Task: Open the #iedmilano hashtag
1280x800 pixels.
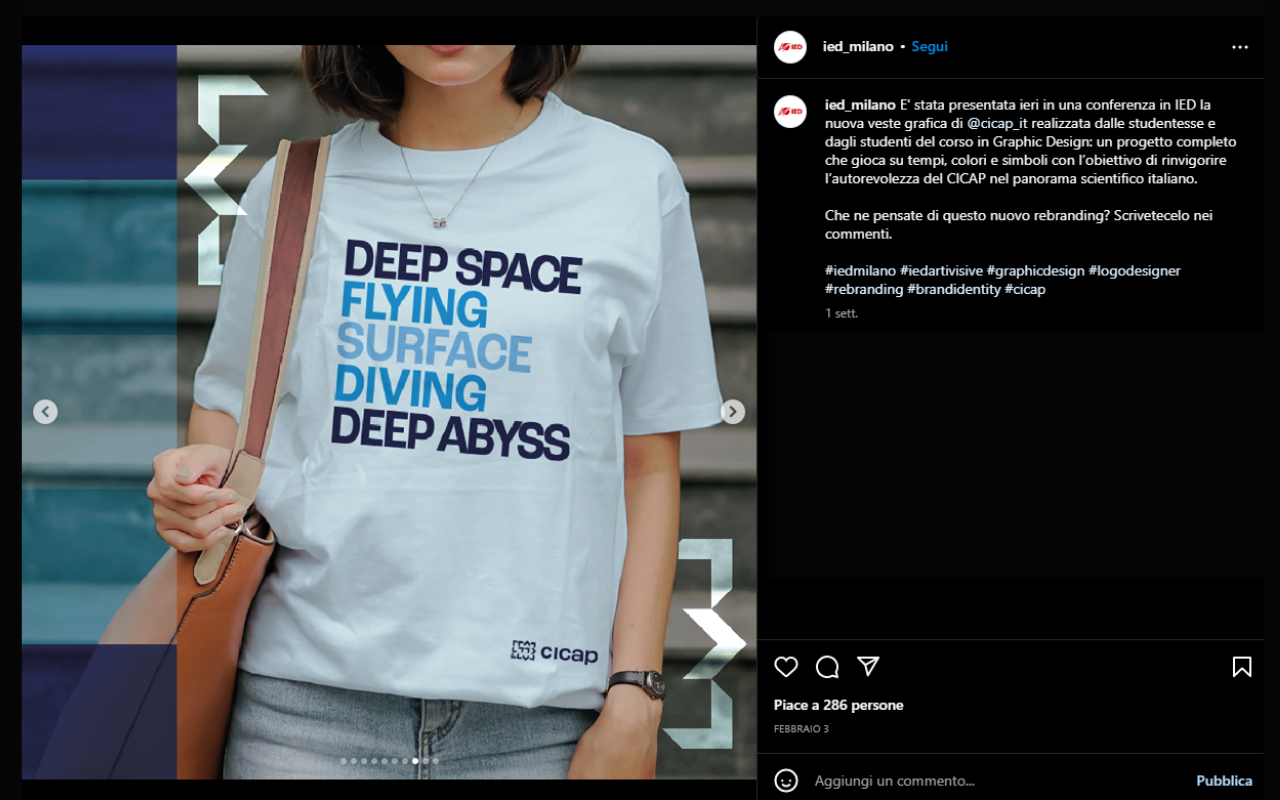Action: [x=860, y=271]
